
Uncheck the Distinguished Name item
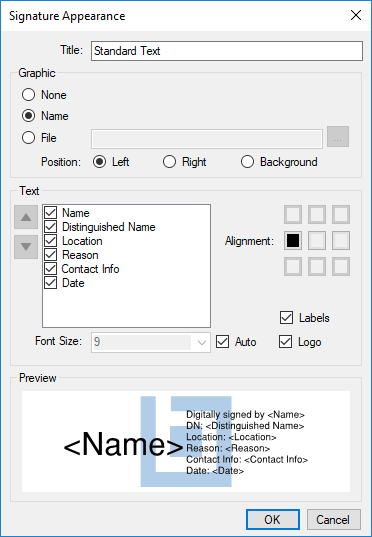pyautogui.click(x=51, y=227)
